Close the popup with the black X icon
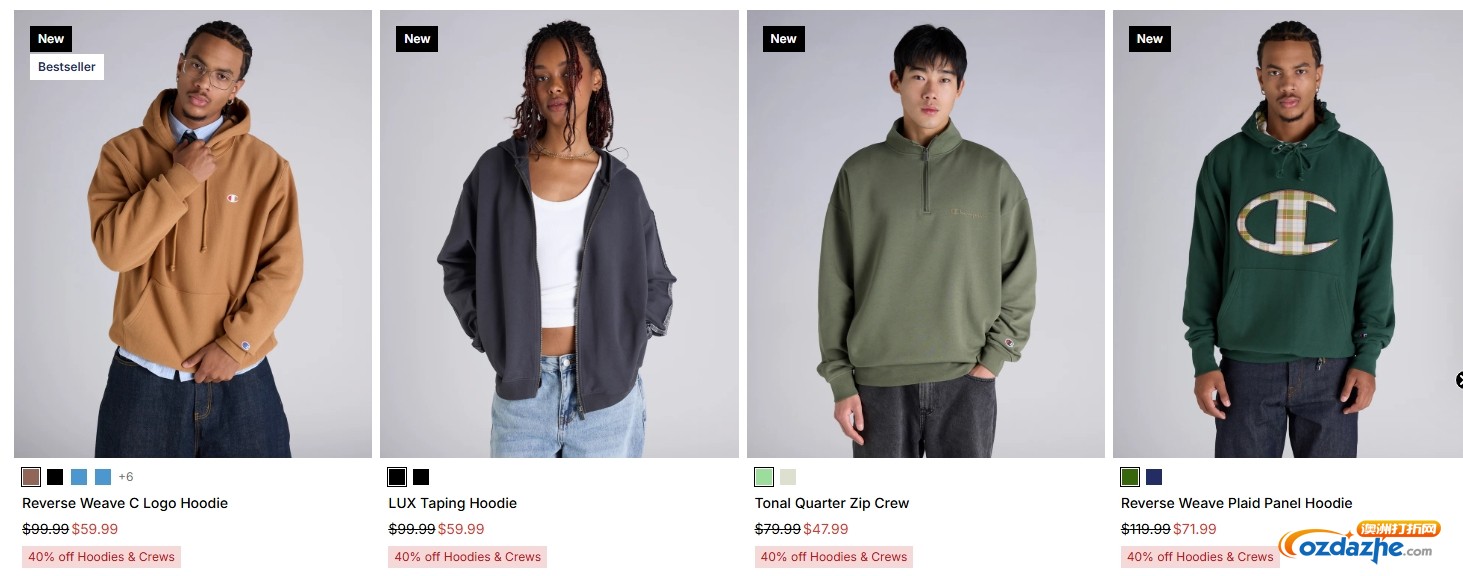The image size is (1463, 576). point(1459,380)
